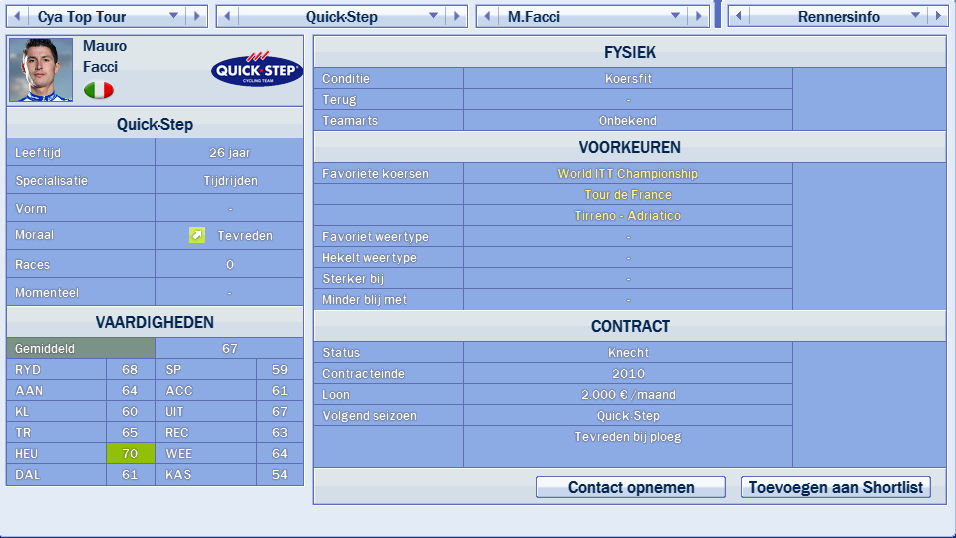Show next rider after M.Facci

(700, 17)
